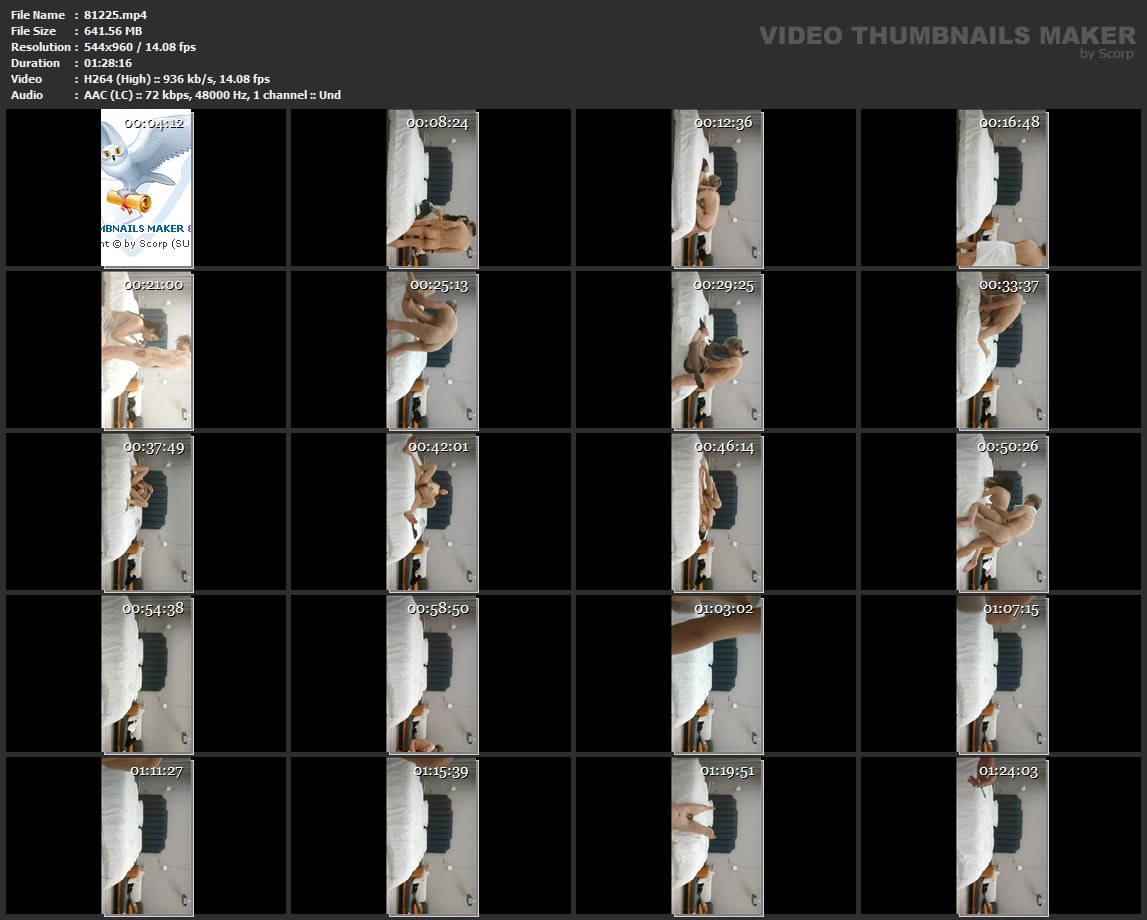Select the thumbnail at timestamp 01:07:15
1147x920 pixels.
[1002, 673]
